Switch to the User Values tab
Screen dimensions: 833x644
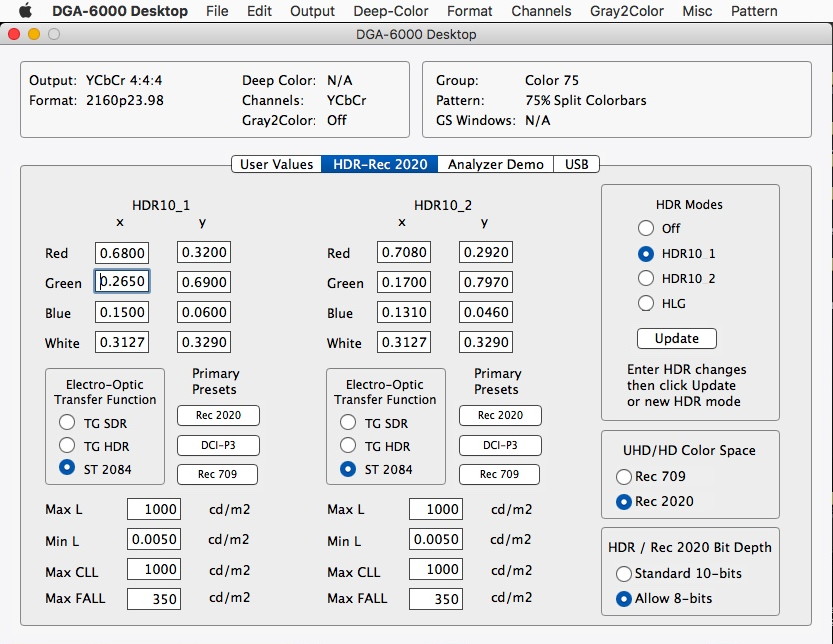tap(276, 164)
